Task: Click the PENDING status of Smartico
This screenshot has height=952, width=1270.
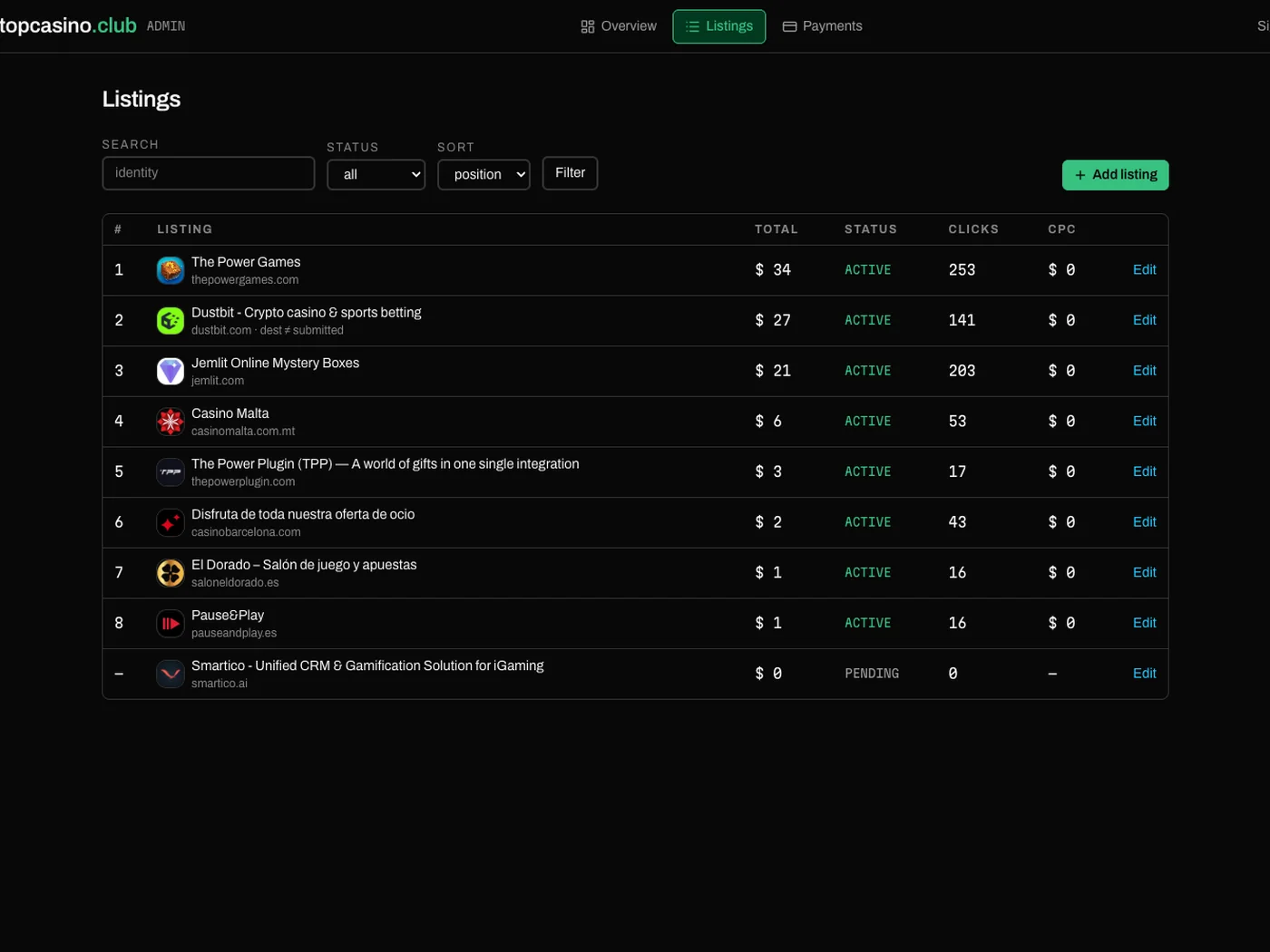Action: [872, 674]
